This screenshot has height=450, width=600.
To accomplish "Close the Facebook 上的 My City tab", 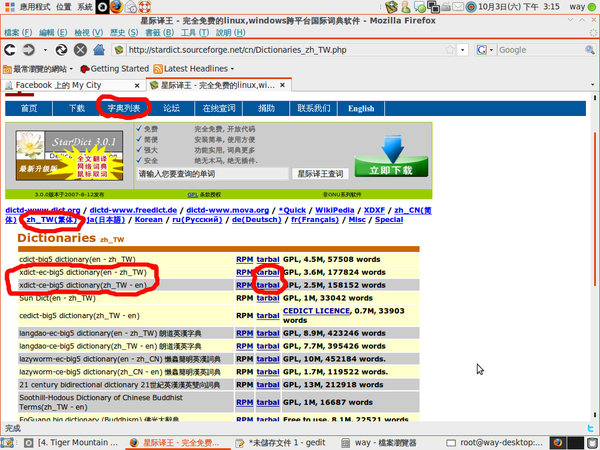I will click(137, 85).
